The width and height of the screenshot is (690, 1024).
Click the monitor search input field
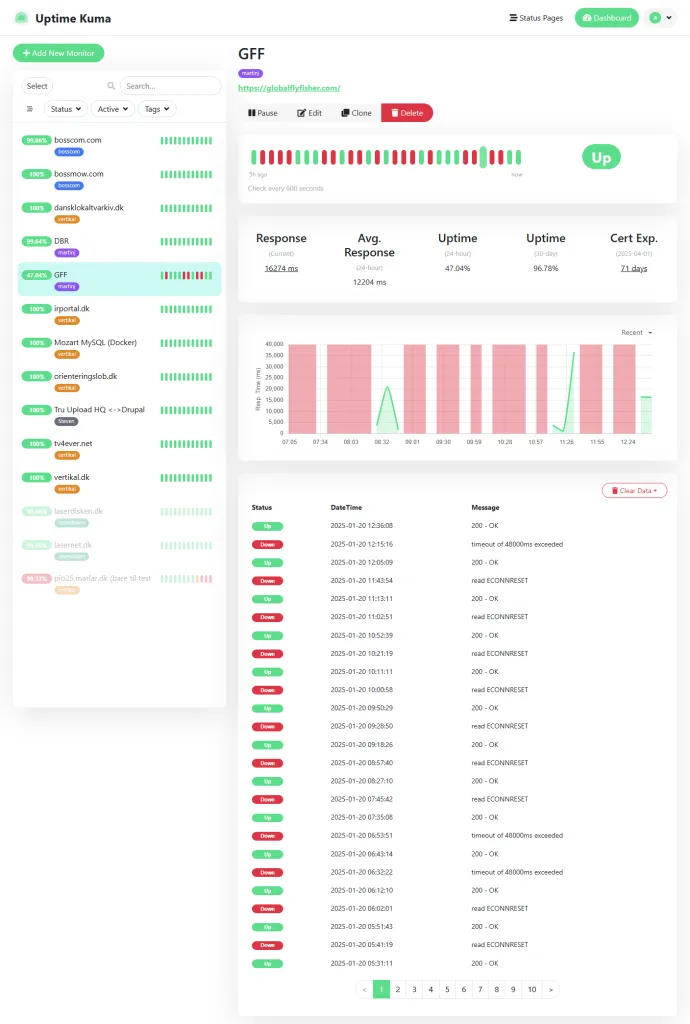point(168,87)
